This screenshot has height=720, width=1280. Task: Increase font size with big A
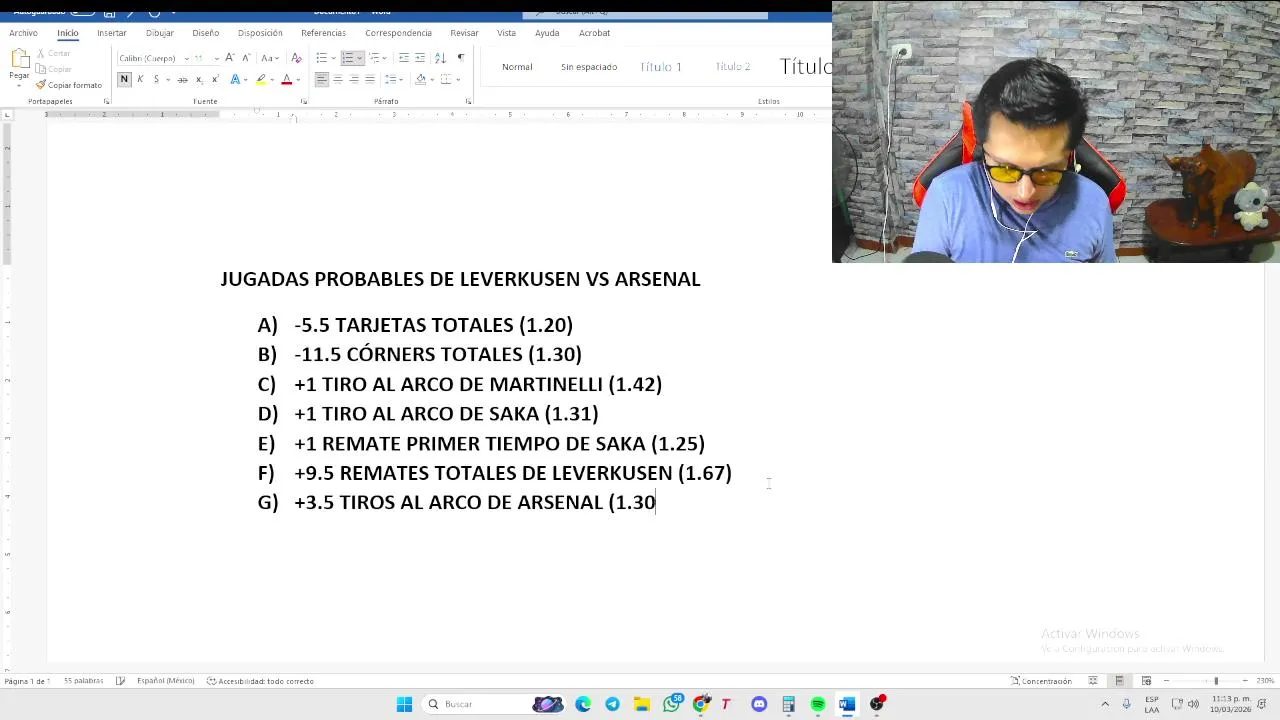(x=230, y=58)
